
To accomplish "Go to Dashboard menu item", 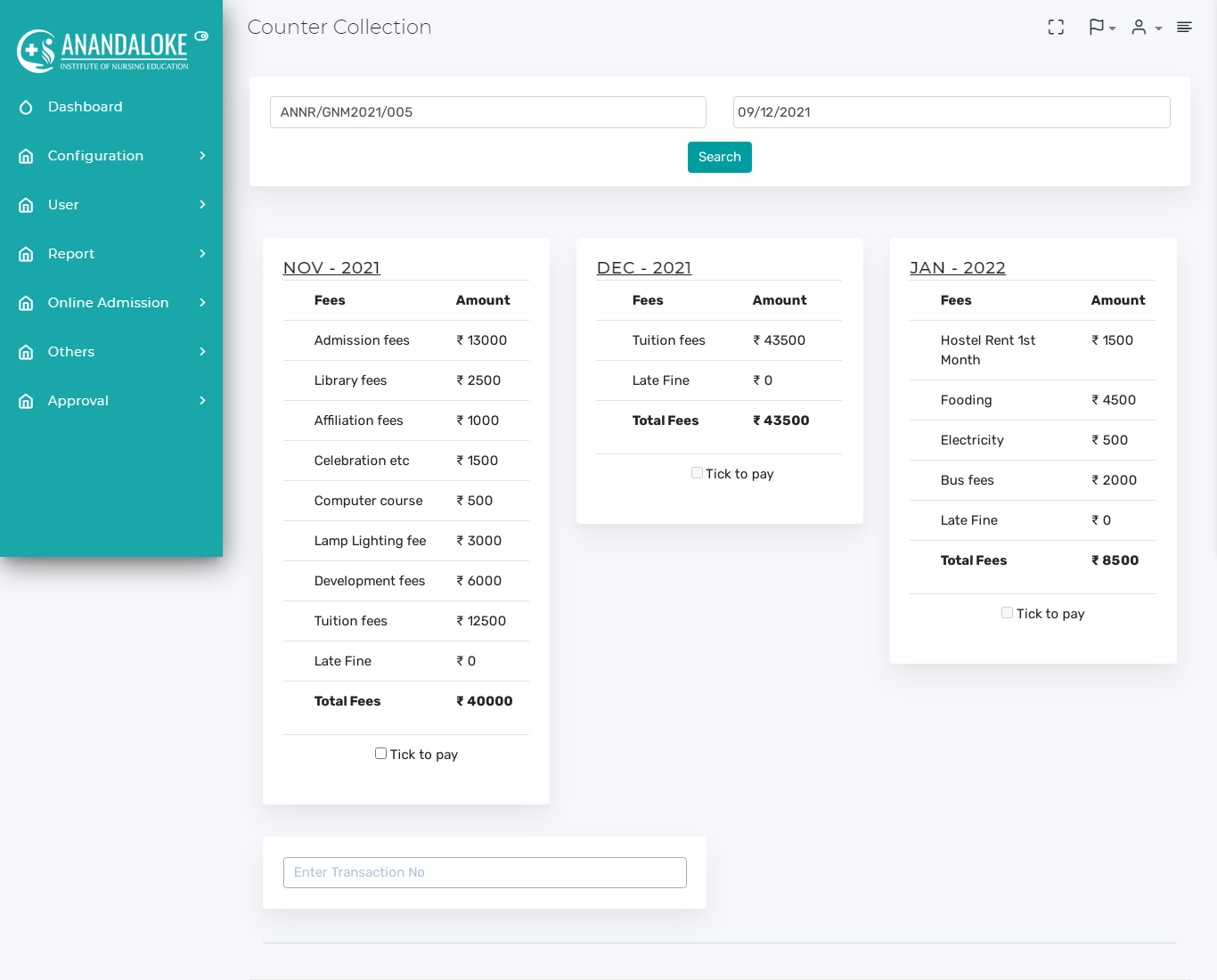I will tap(85, 107).
